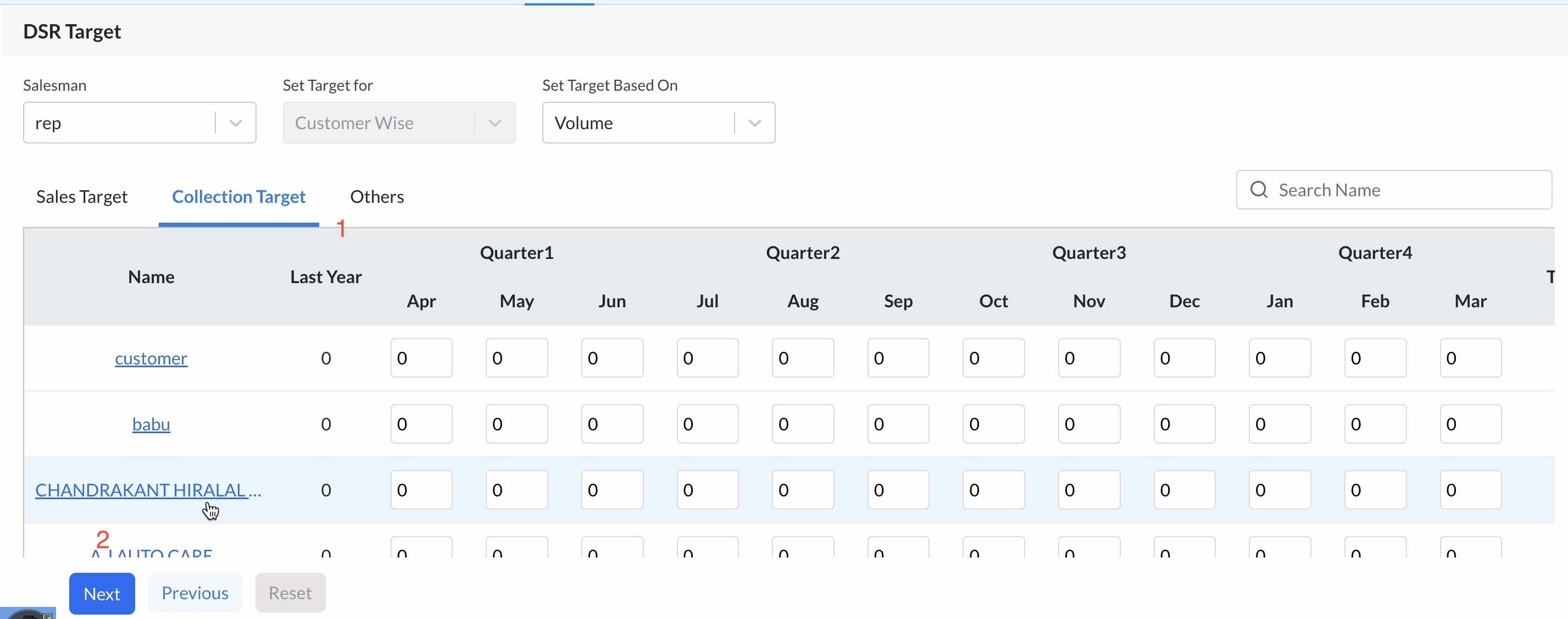
Task: Click the search magnifier icon
Action: coord(1258,190)
